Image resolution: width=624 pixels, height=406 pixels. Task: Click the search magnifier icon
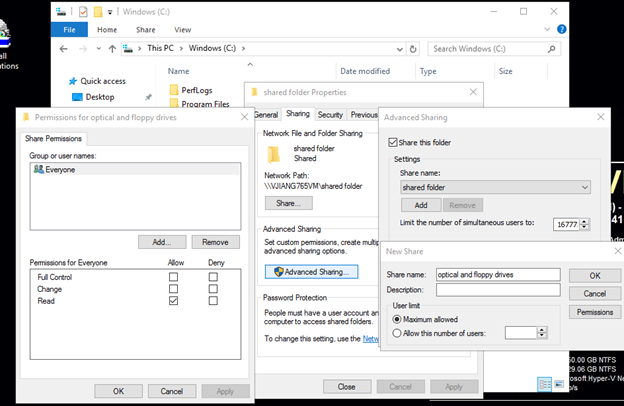(x=551, y=49)
